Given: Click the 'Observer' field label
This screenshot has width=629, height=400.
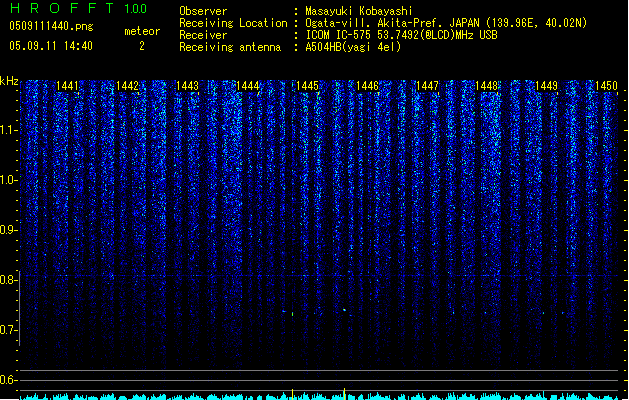Looking at the screenshot, I should [x=203, y=11].
